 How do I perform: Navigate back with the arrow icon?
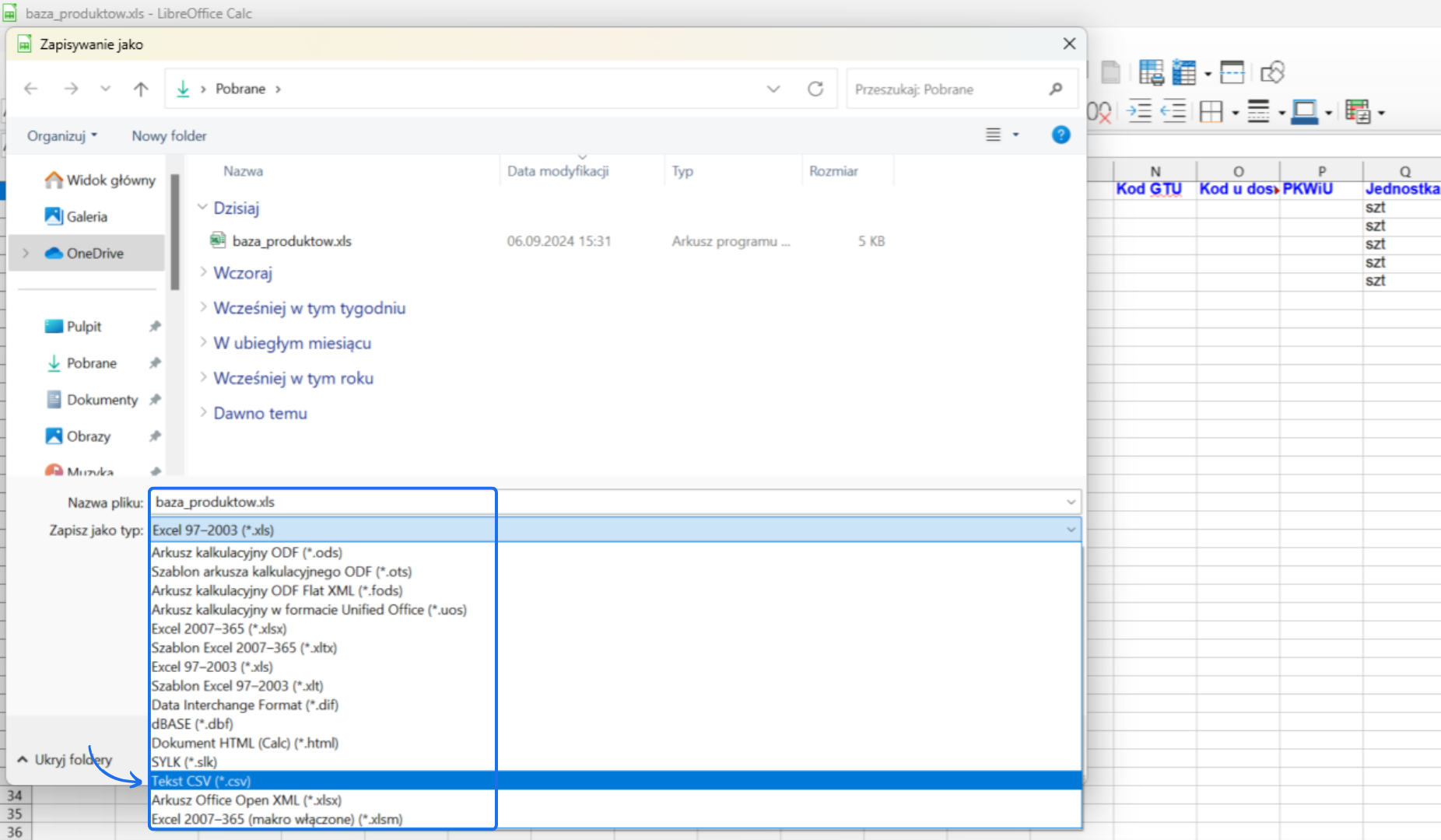(30, 89)
